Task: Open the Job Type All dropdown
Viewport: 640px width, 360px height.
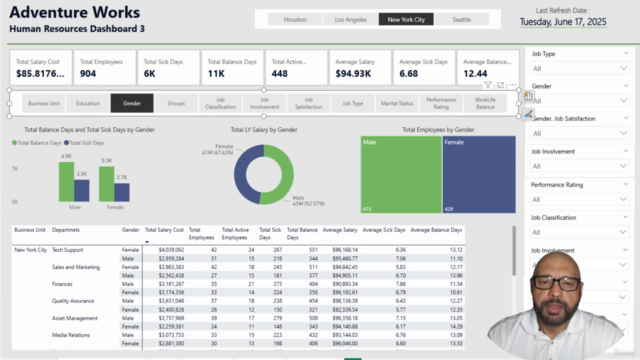Action: click(579, 68)
